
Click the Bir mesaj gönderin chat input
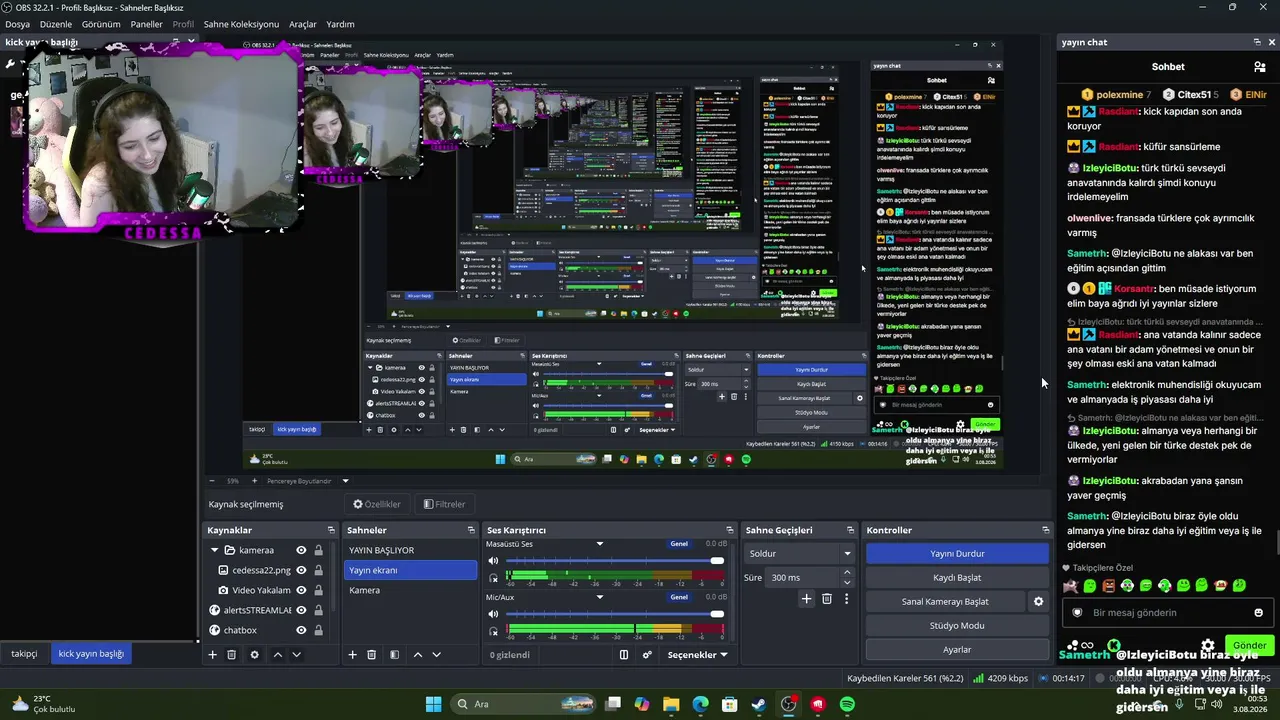click(x=1167, y=613)
